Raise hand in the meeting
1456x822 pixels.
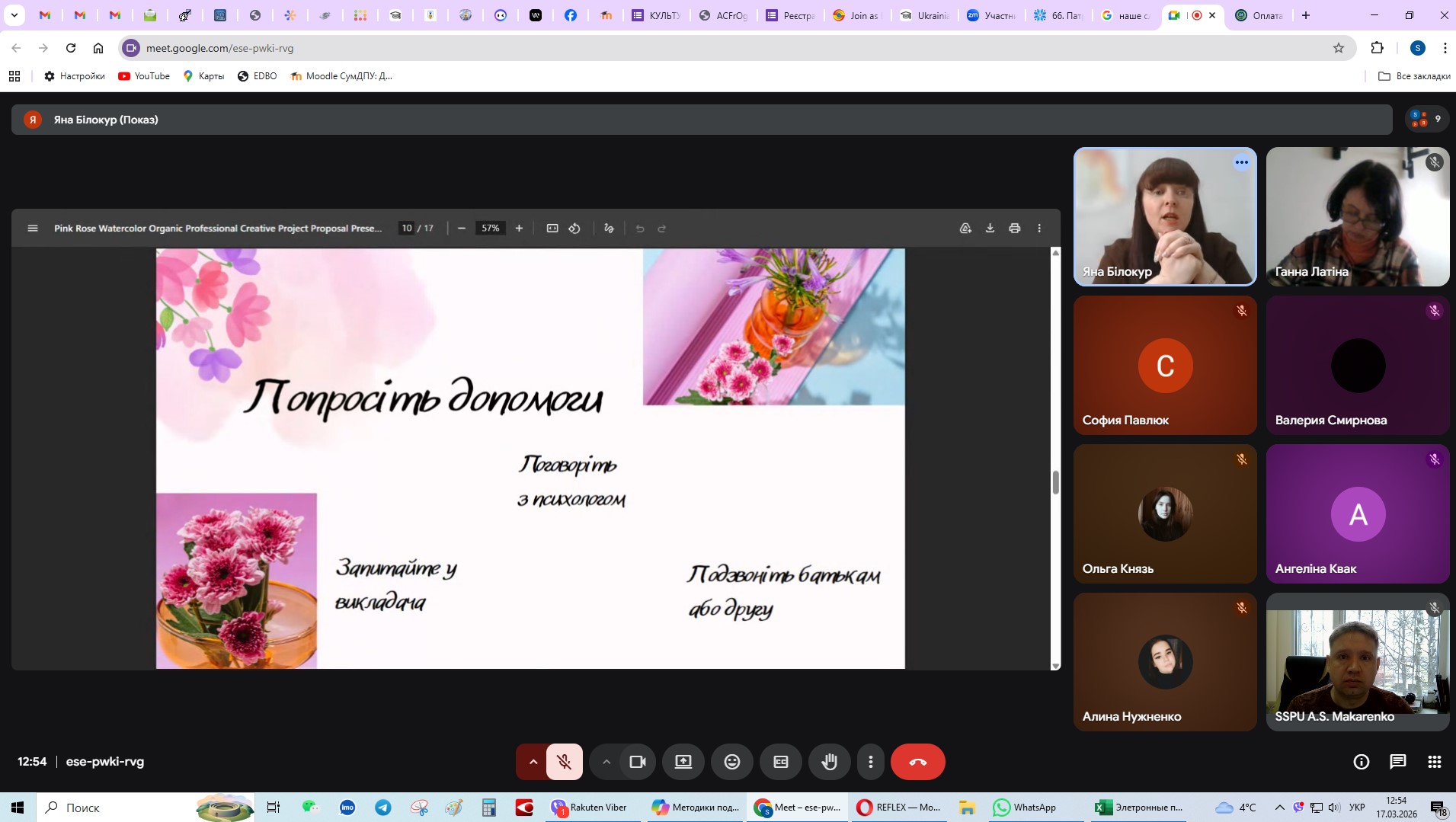829,762
